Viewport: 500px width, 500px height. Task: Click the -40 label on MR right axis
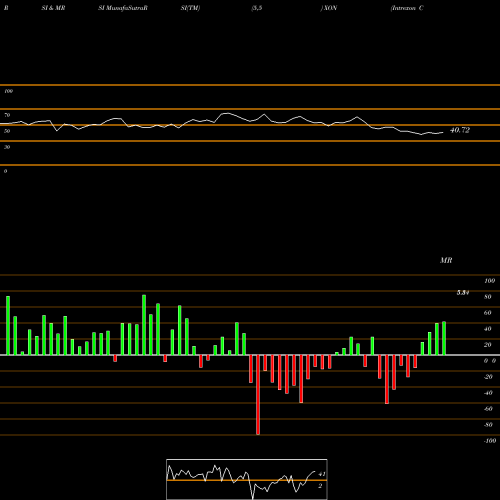click(488, 393)
